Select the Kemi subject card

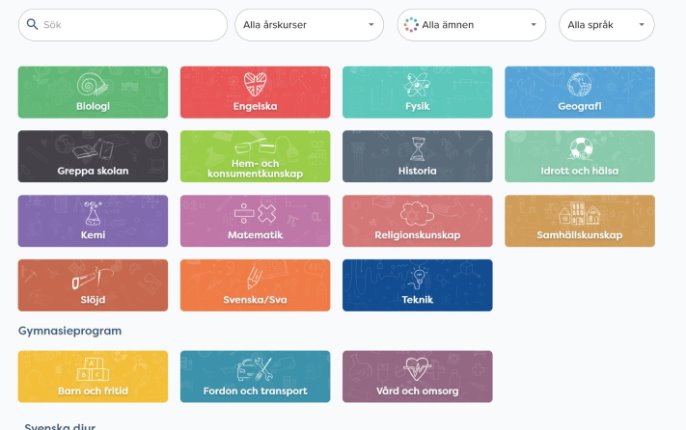[93, 220]
